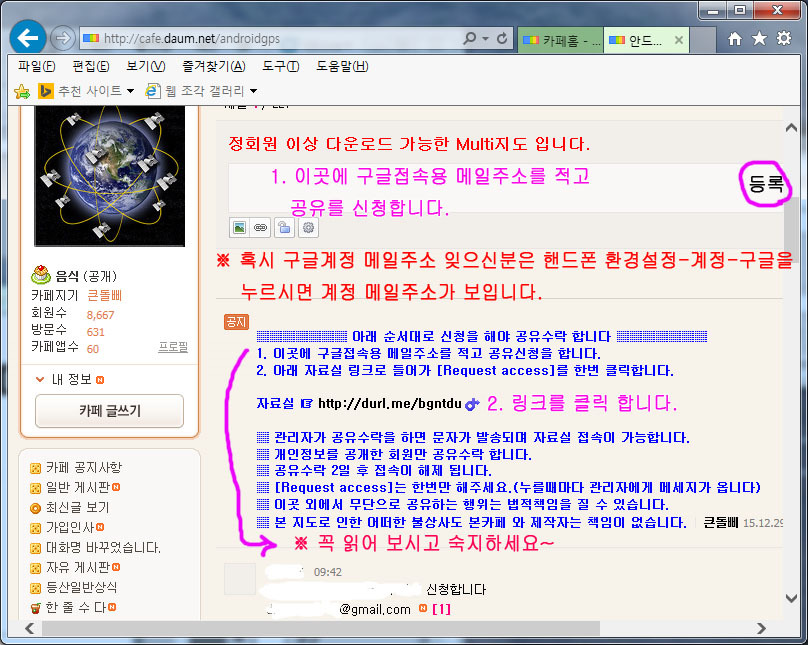Click the http://durl.me/bgntdu link
Image resolution: width=808 pixels, height=645 pixels.
tap(390, 403)
